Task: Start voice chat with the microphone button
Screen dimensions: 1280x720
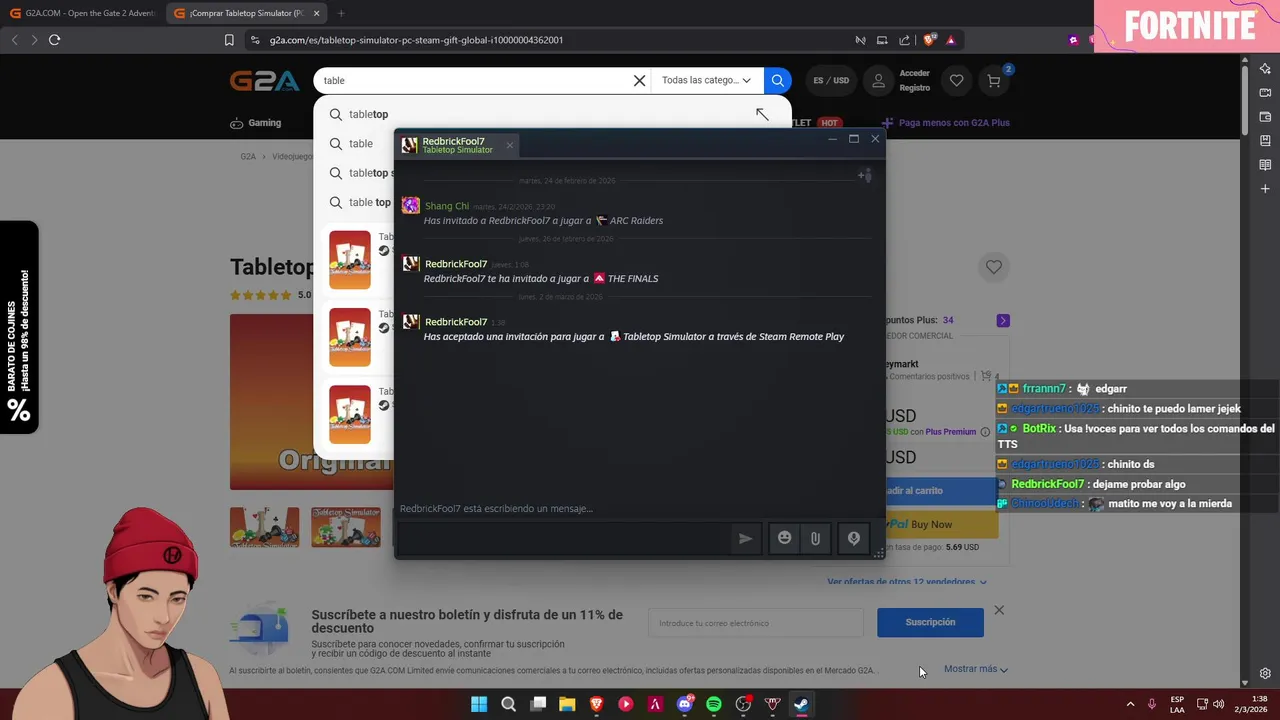Action: tap(854, 538)
